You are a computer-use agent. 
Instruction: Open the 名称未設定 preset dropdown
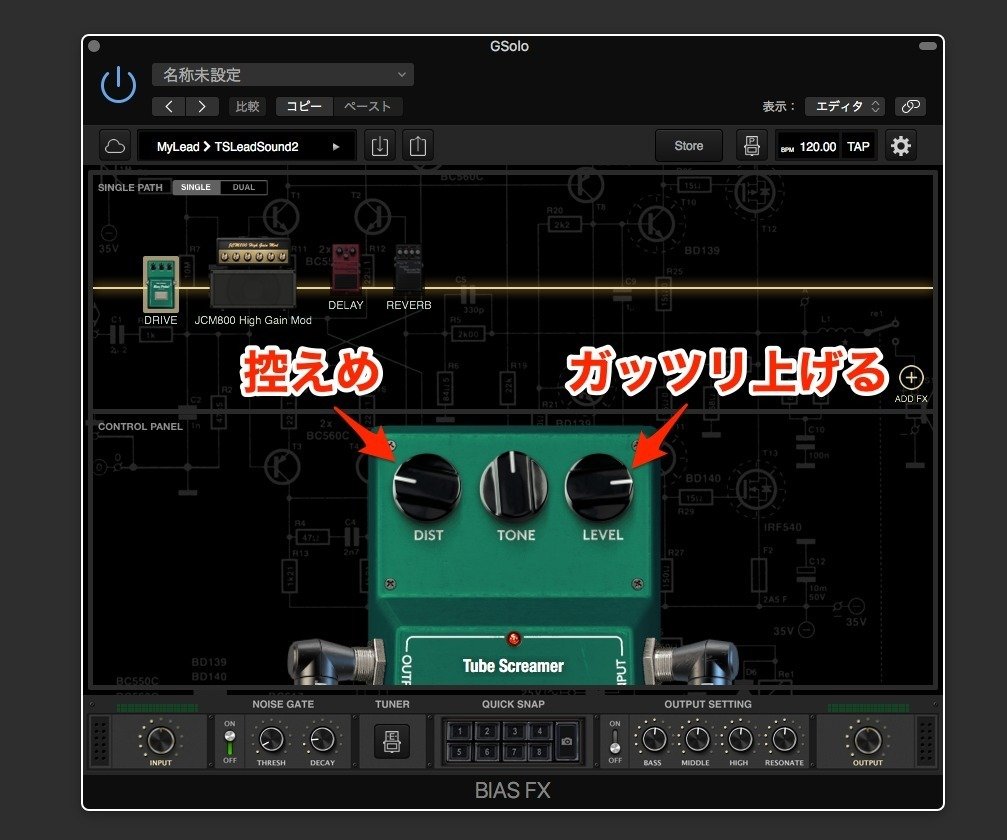tap(283, 74)
